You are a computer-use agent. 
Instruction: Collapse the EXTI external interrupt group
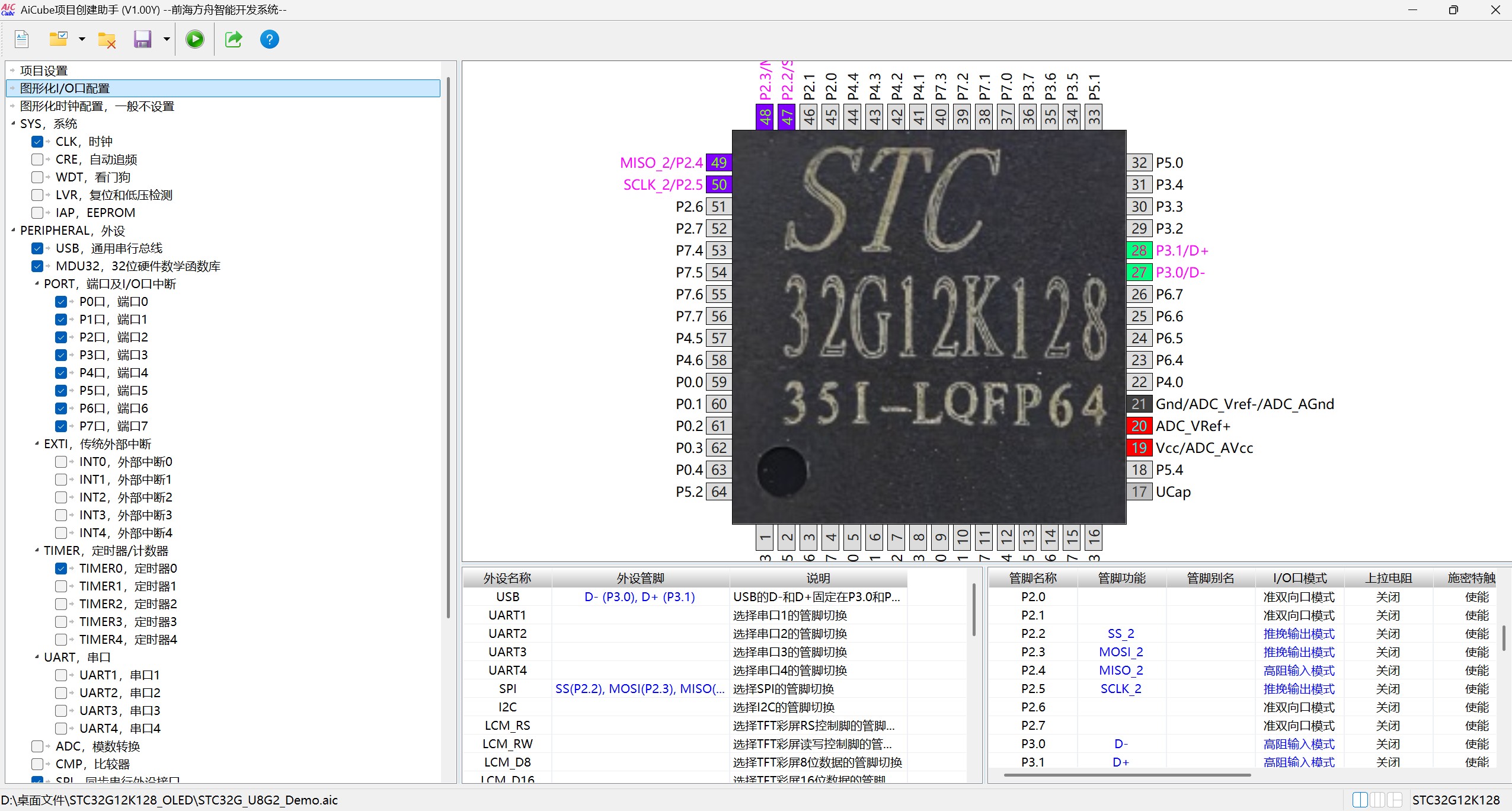point(37,443)
